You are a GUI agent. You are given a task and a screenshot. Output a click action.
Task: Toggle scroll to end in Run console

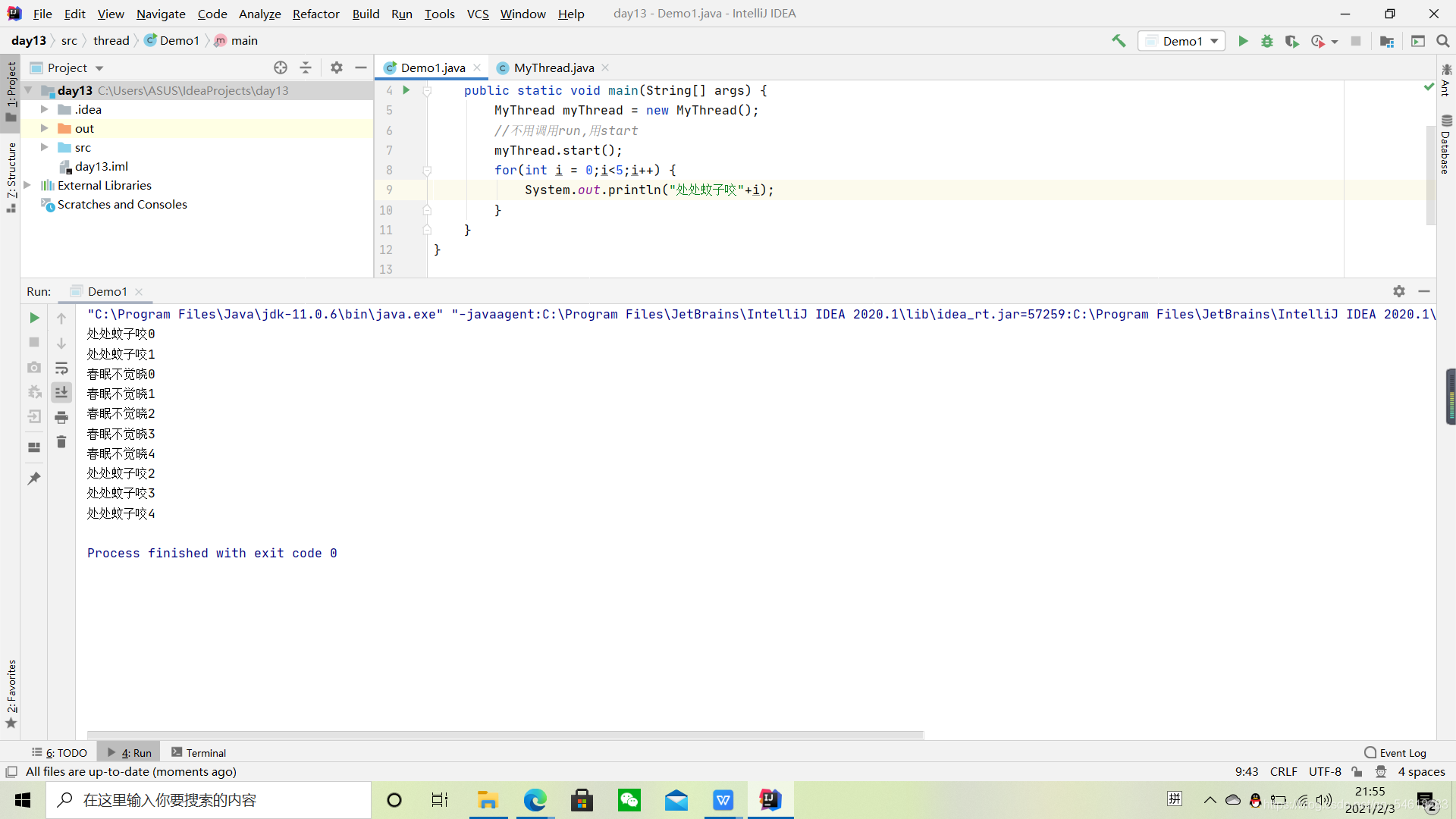point(61,392)
